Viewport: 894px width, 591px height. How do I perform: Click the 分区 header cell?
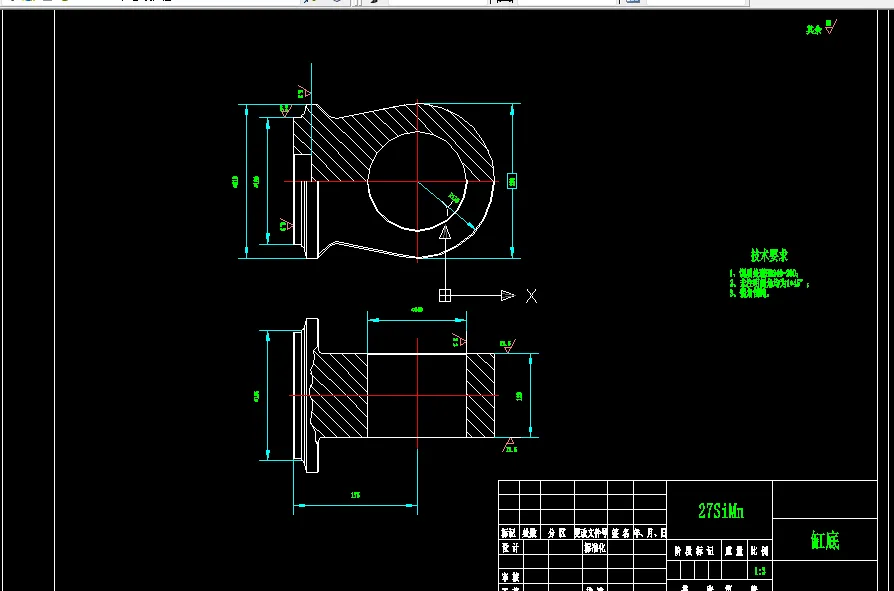[557, 533]
